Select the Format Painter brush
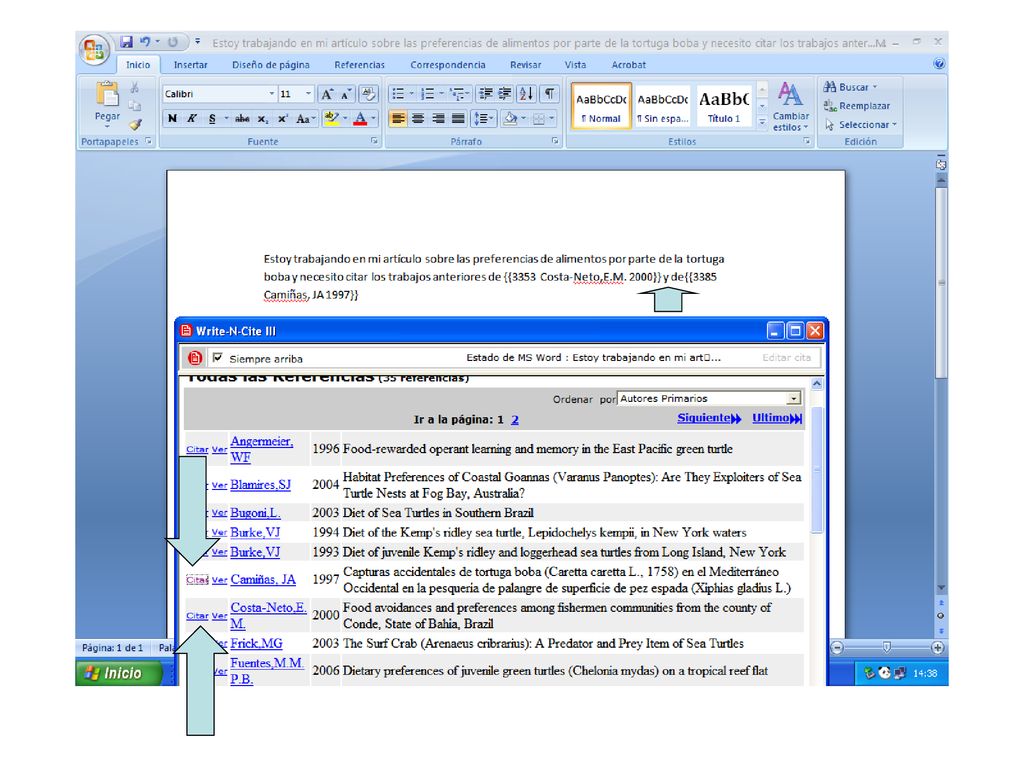Image resolution: width=1024 pixels, height=768 pixels. pyautogui.click(x=135, y=123)
